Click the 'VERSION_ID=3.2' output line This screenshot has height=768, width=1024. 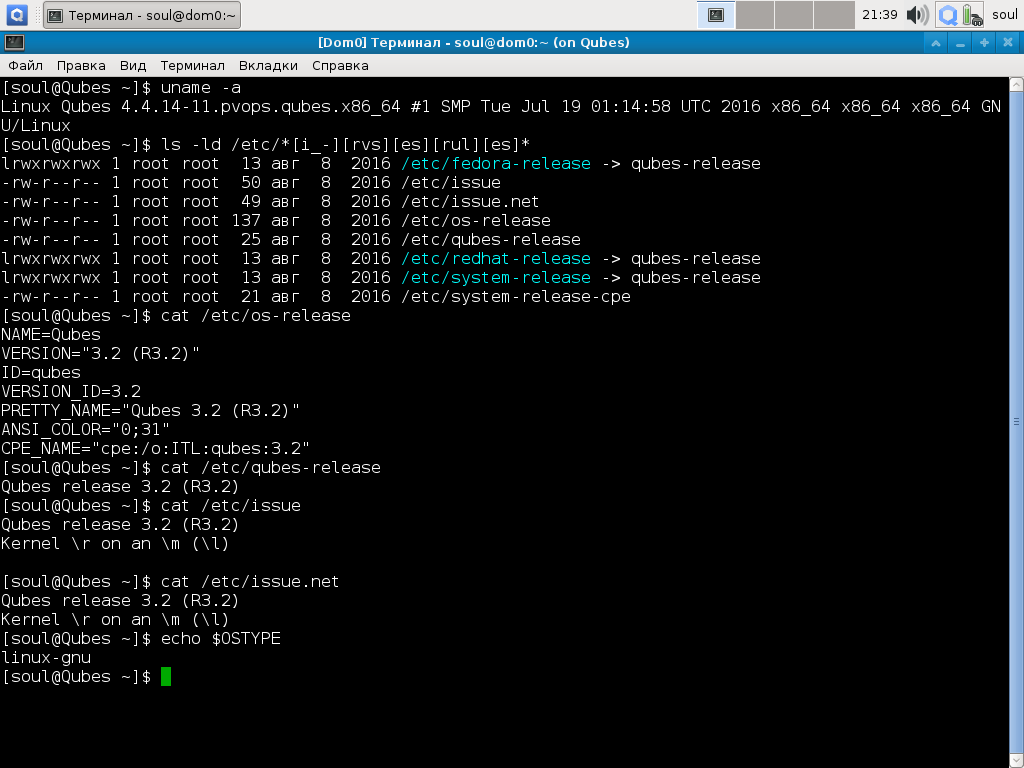(x=71, y=391)
